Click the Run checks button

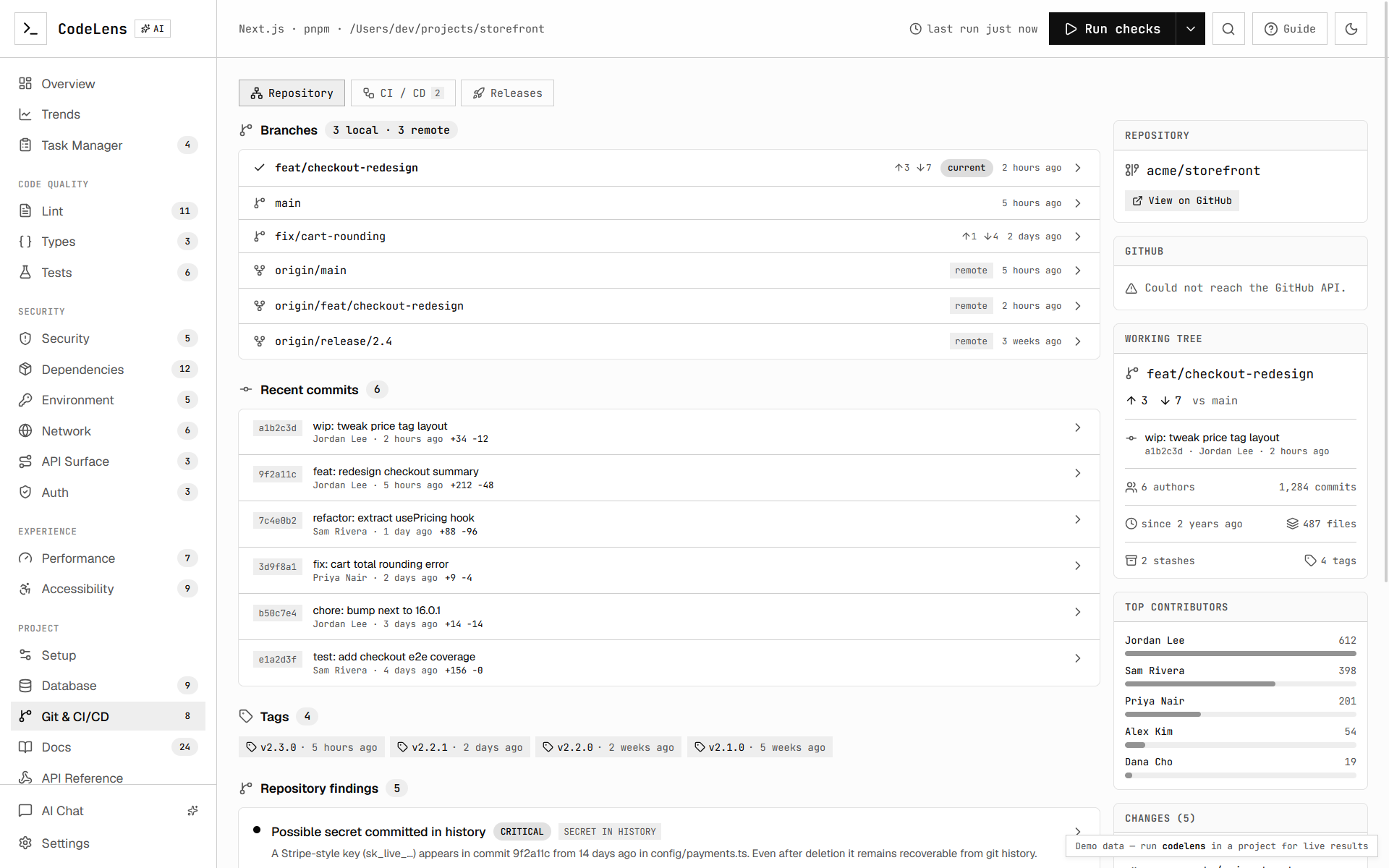1113,29
